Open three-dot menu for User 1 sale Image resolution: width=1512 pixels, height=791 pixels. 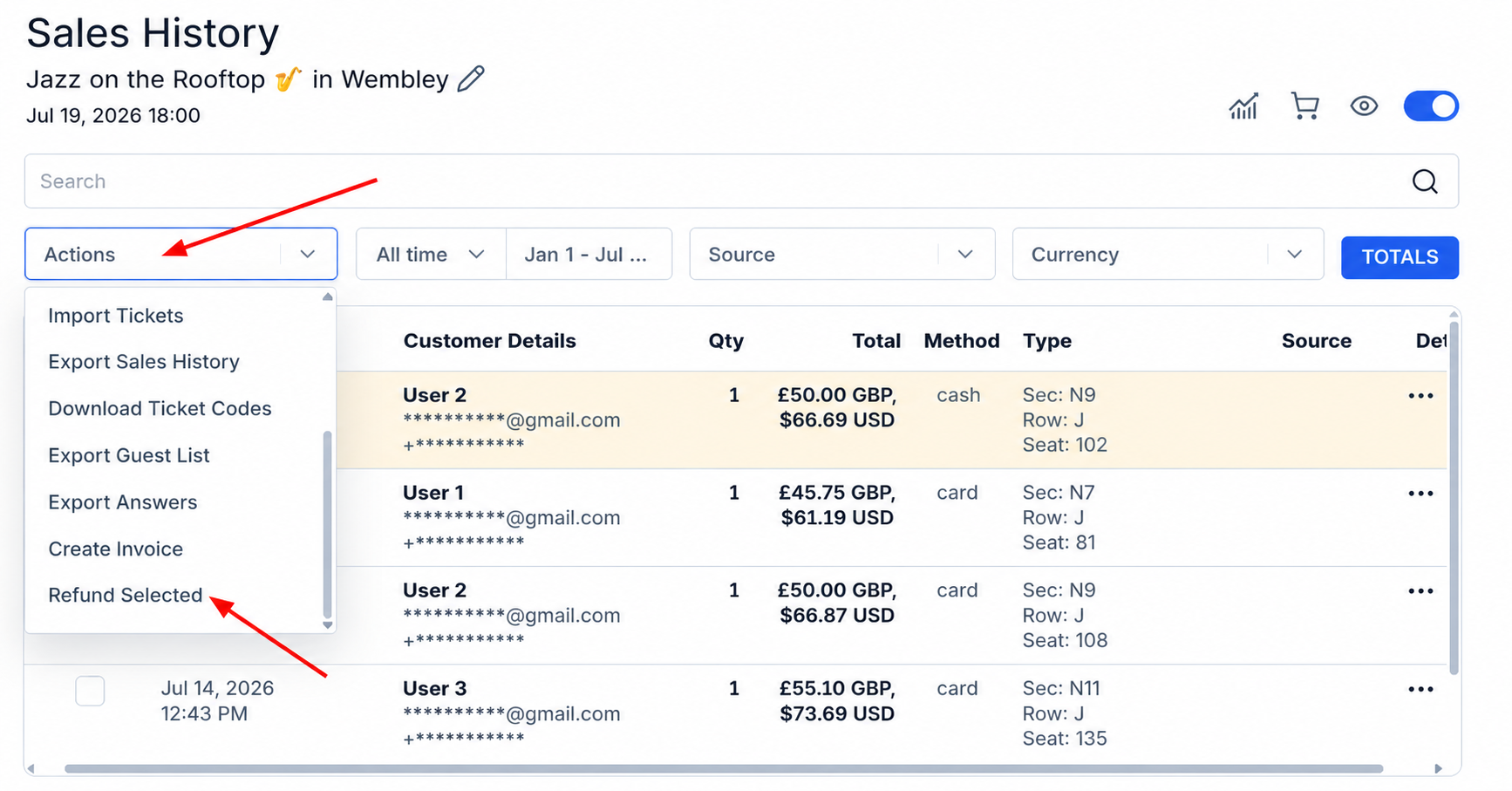(1420, 494)
